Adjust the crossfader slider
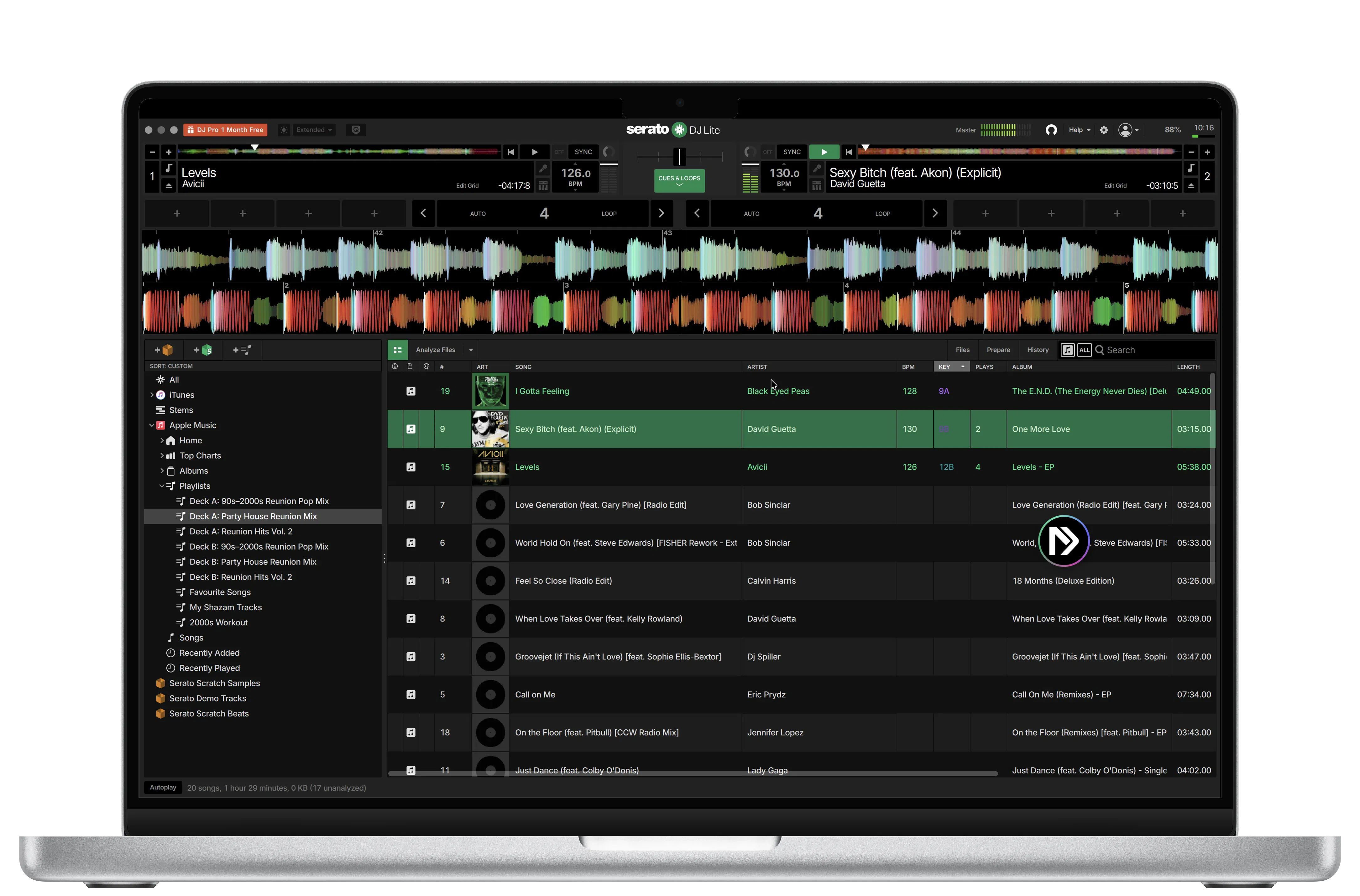Image resolution: width=1360 pixels, height=896 pixels. pos(679,156)
